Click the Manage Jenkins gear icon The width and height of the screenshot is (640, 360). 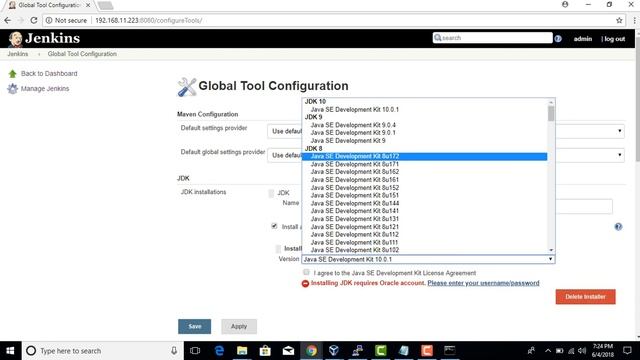[12, 89]
